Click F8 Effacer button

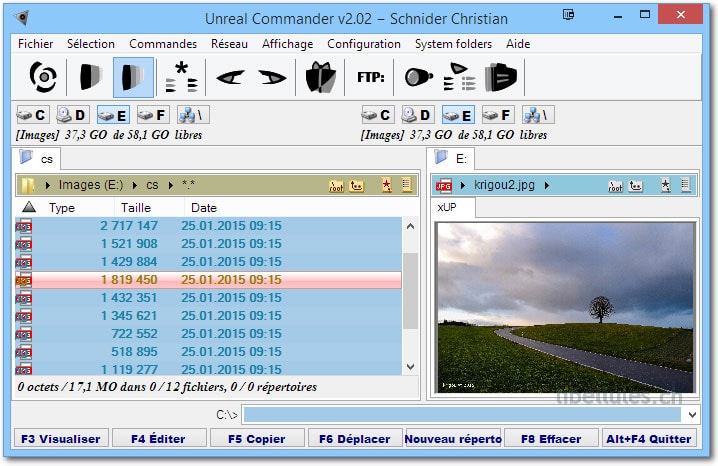551,439
